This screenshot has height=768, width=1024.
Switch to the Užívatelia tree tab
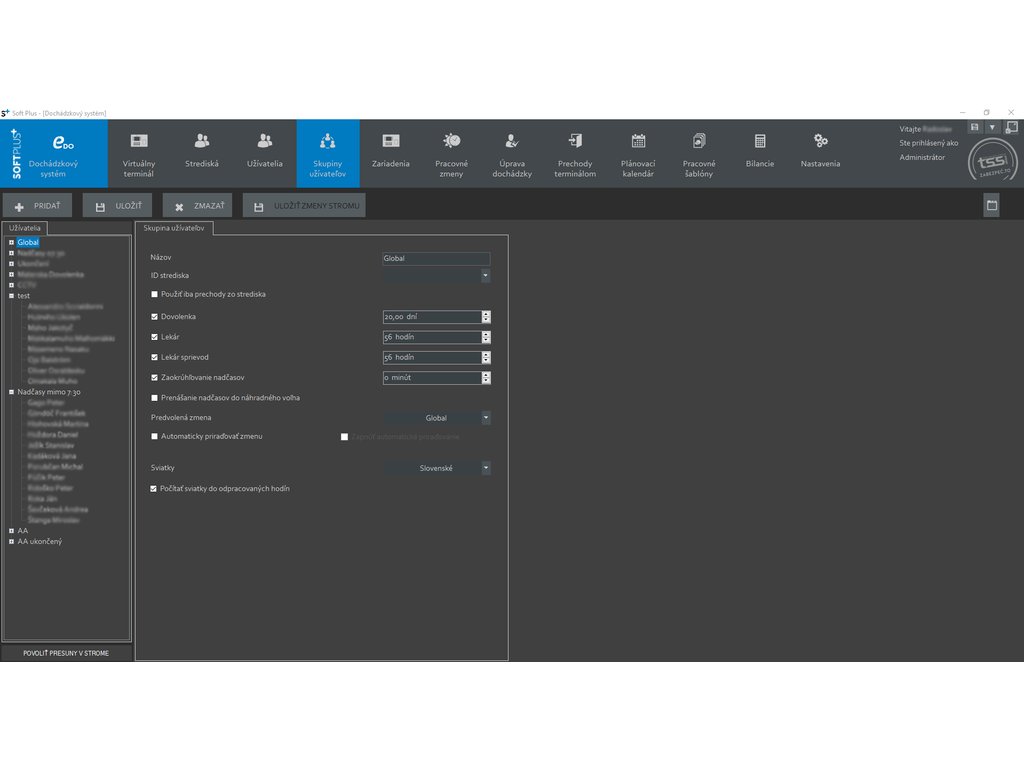pyautogui.click(x=25, y=228)
